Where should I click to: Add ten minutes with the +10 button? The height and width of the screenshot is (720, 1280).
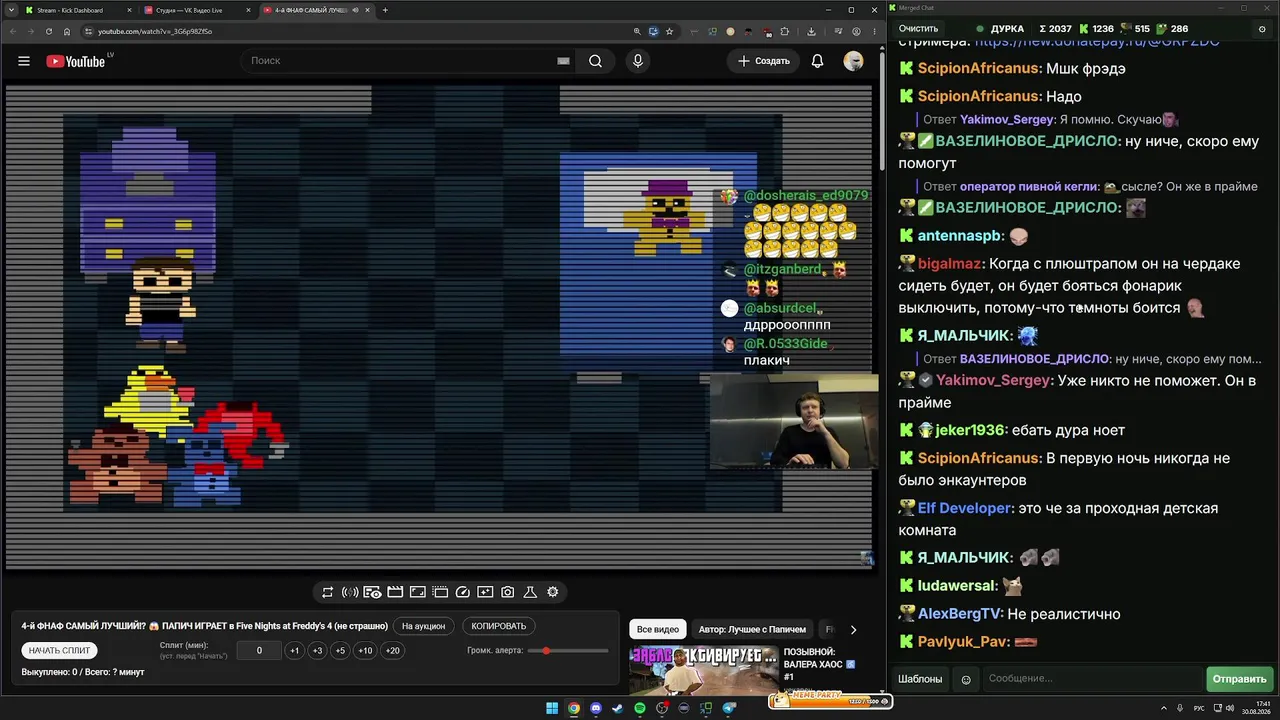pos(365,651)
